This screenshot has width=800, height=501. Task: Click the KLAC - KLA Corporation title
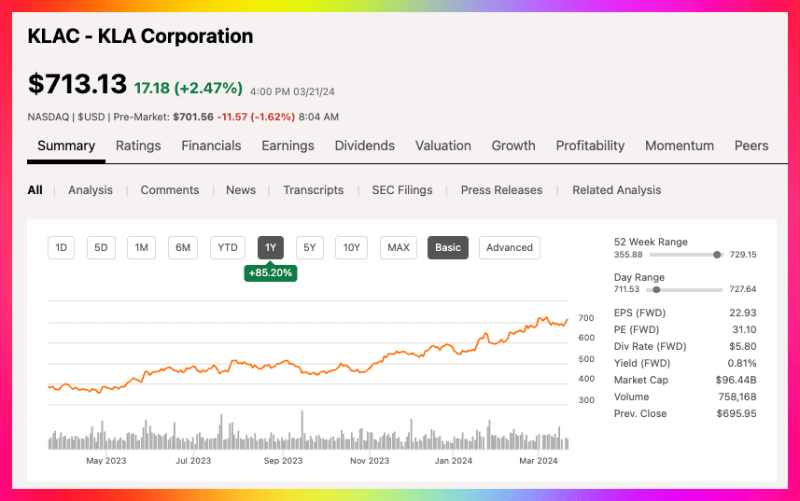140,36
